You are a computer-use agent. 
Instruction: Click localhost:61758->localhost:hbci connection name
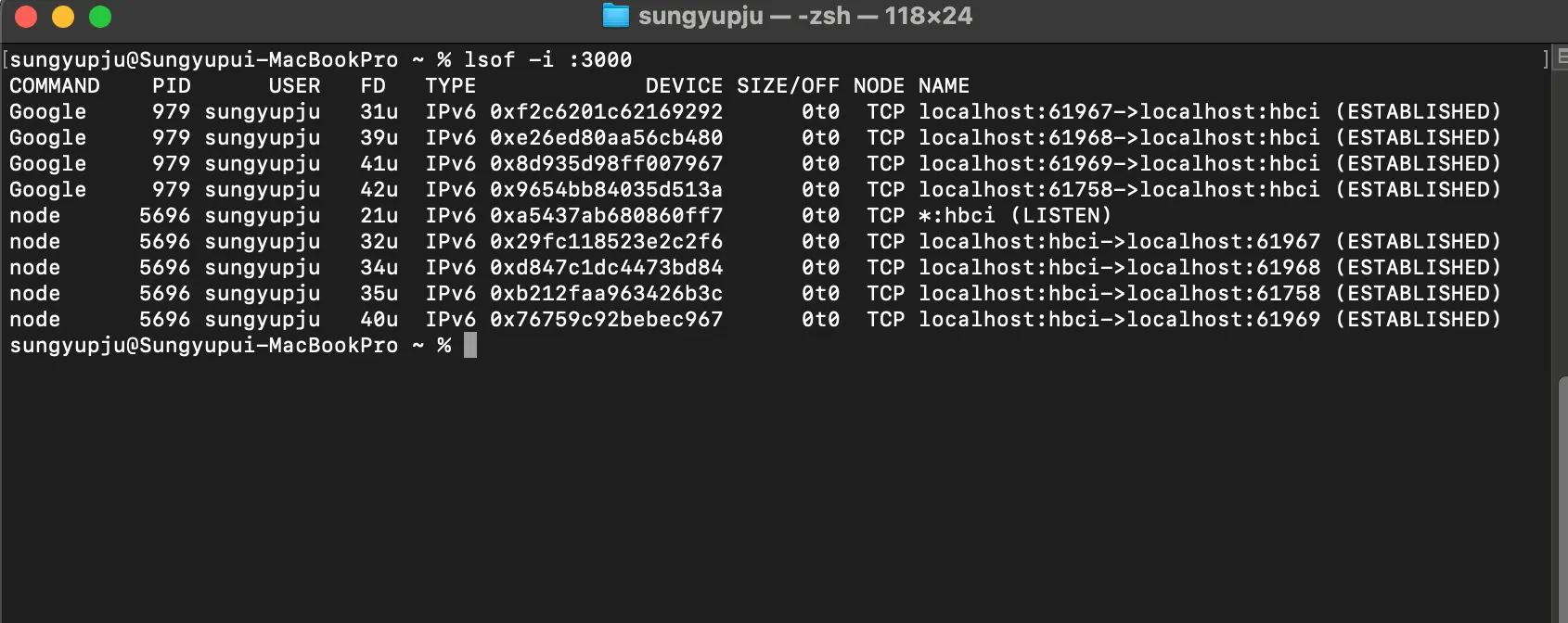(x=1118, y=189)
